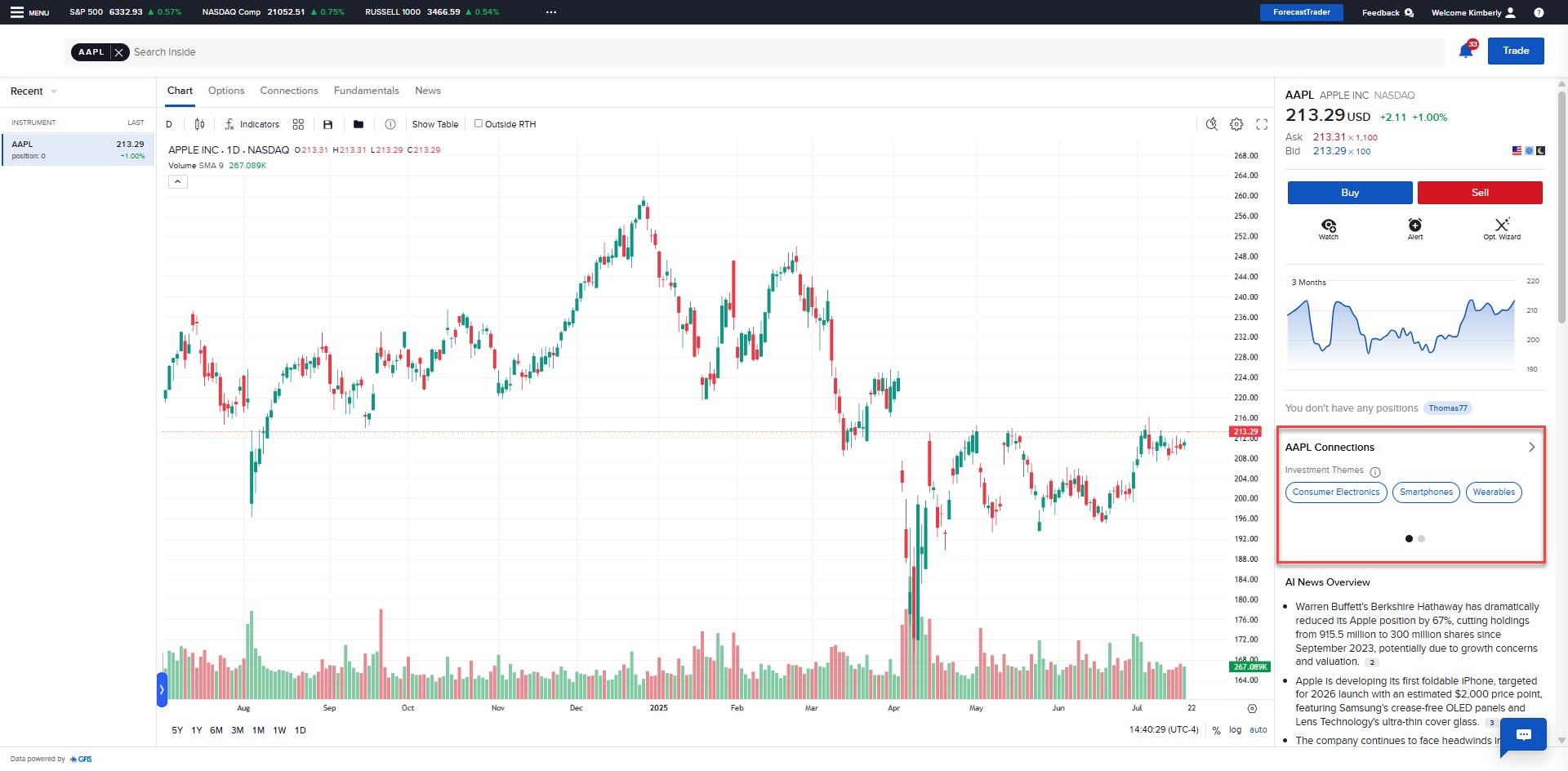Toggle percent scale on the chart
This screenshot has height=771, width=1568.
point(1216,730)
